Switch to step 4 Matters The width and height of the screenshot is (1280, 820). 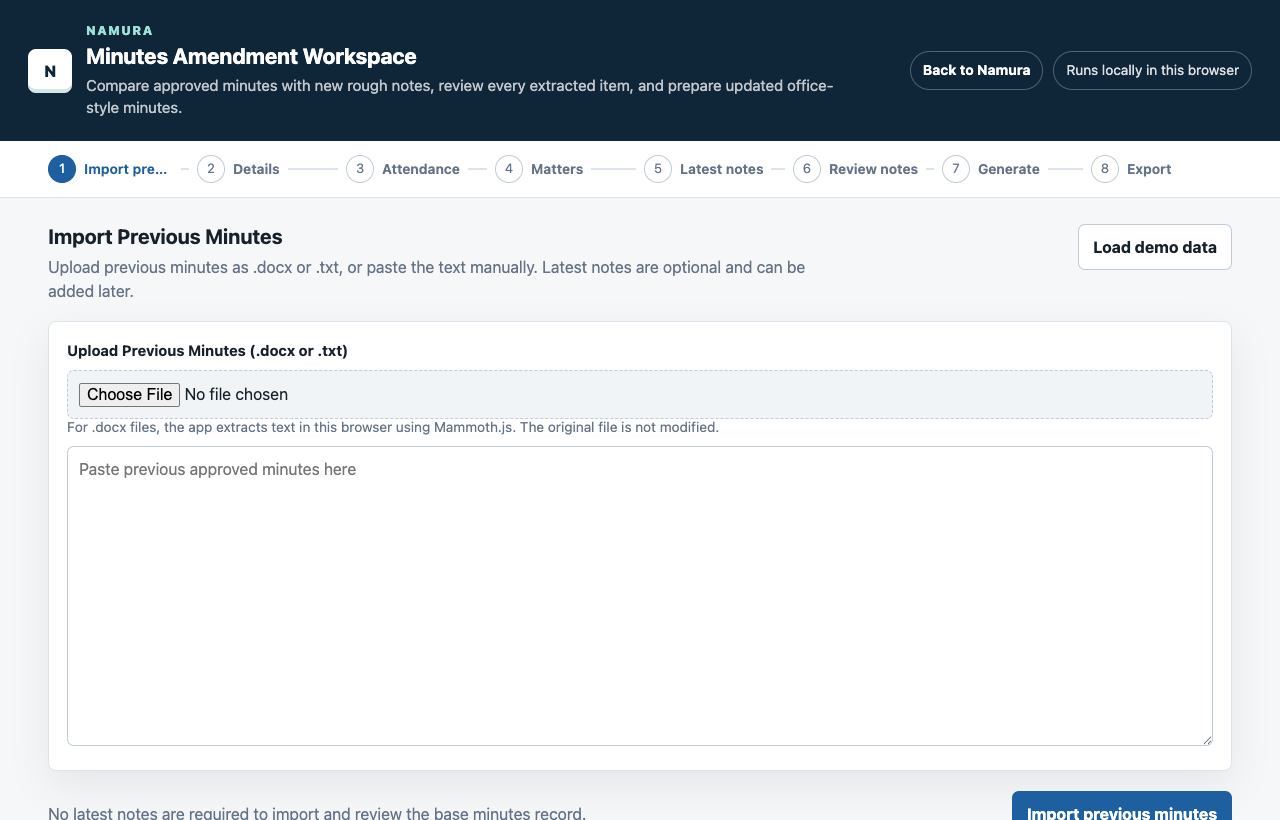coord(539,169)
